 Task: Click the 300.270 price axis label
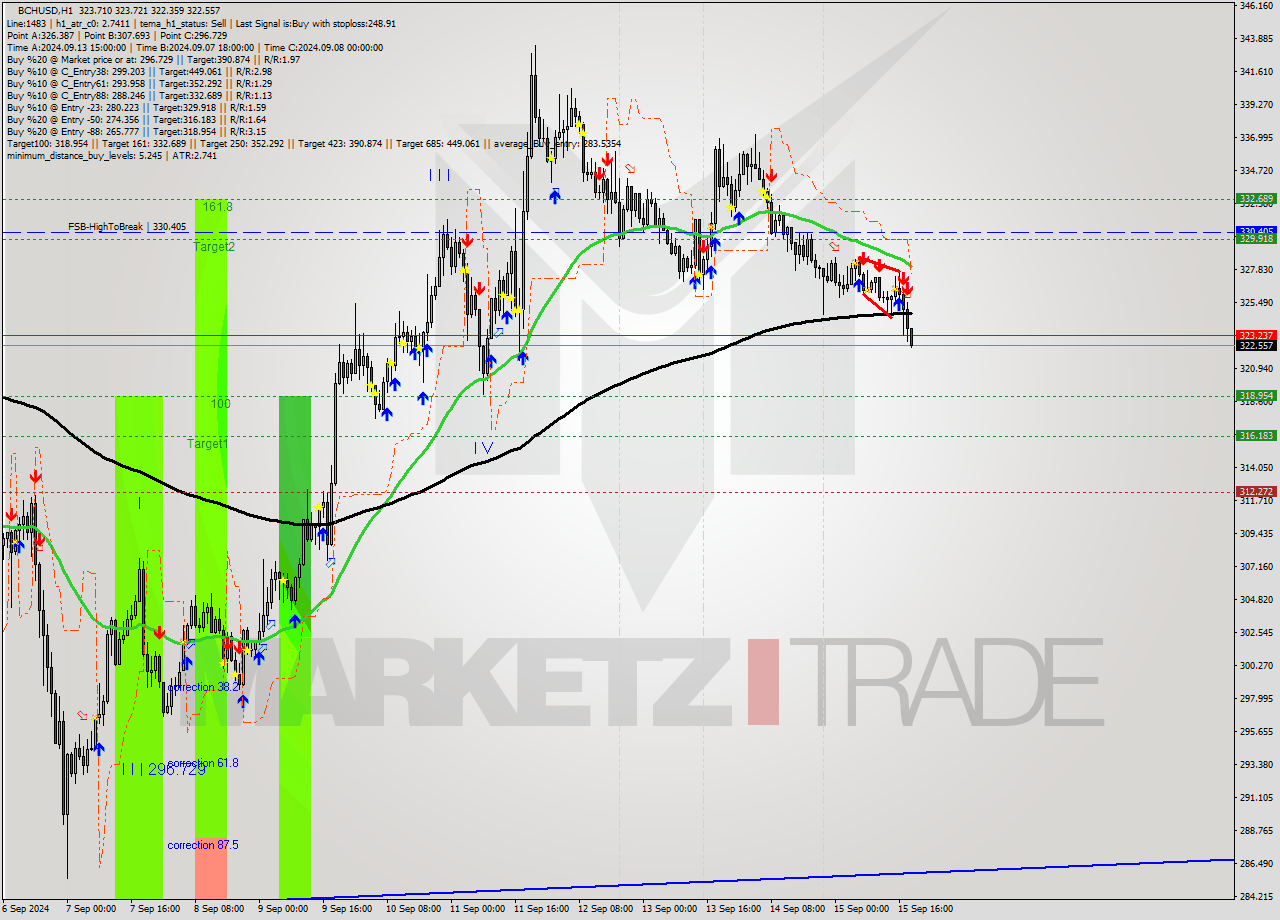1256,666
